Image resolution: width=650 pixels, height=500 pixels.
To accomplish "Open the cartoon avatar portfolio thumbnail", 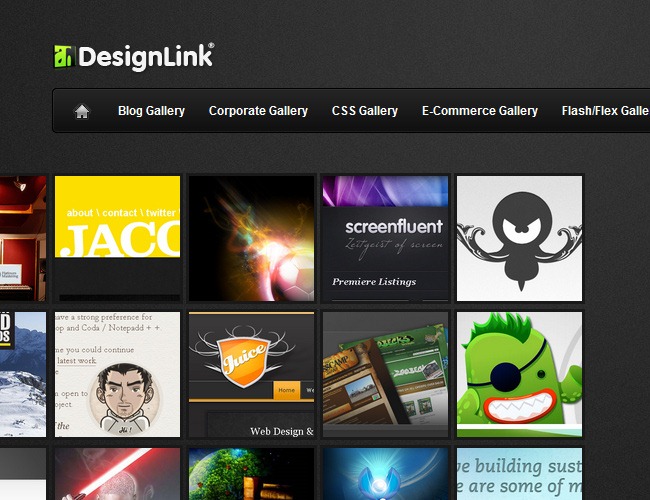I will click(x=117, y=374).
